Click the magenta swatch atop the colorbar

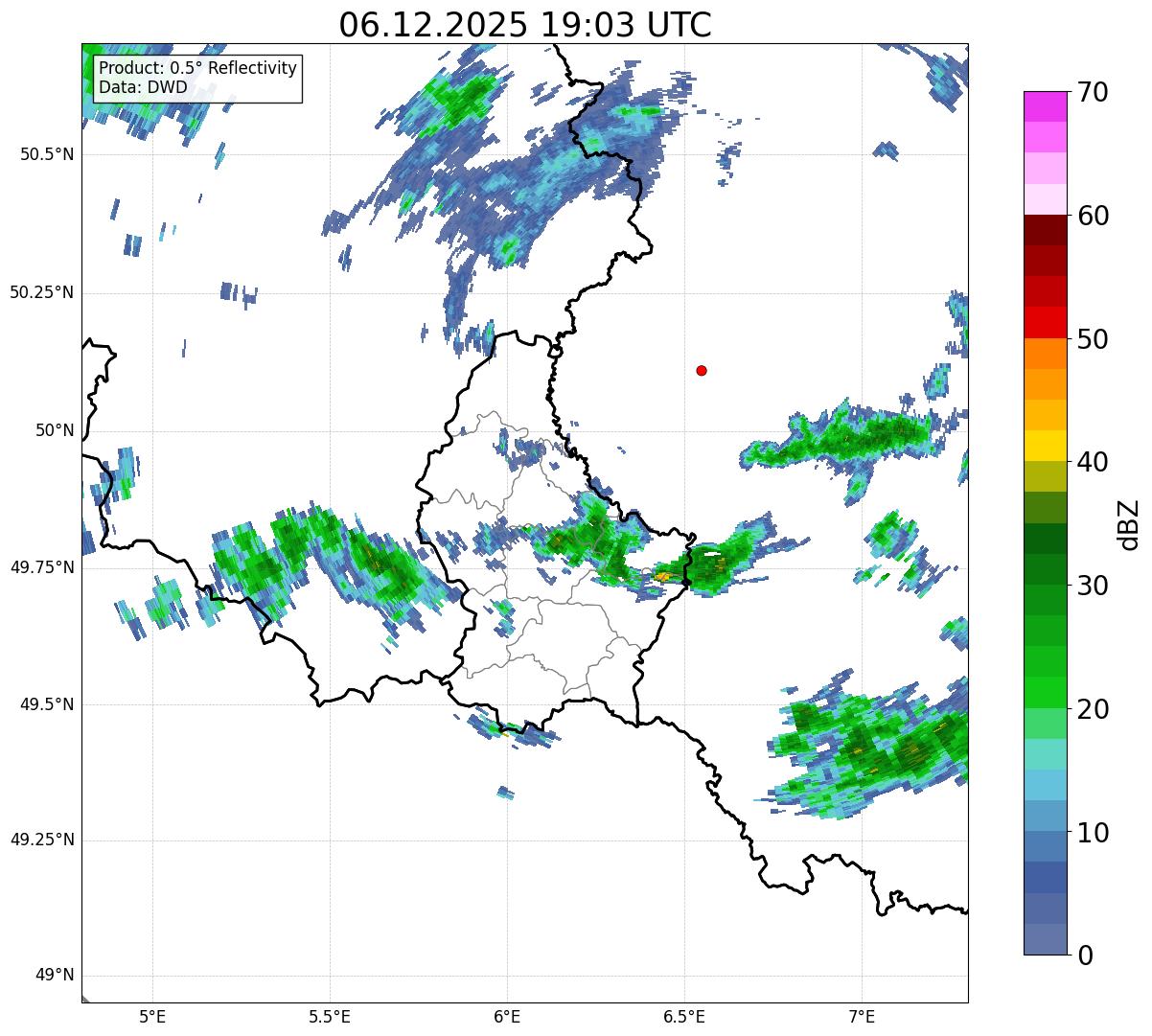point(1046,106)
